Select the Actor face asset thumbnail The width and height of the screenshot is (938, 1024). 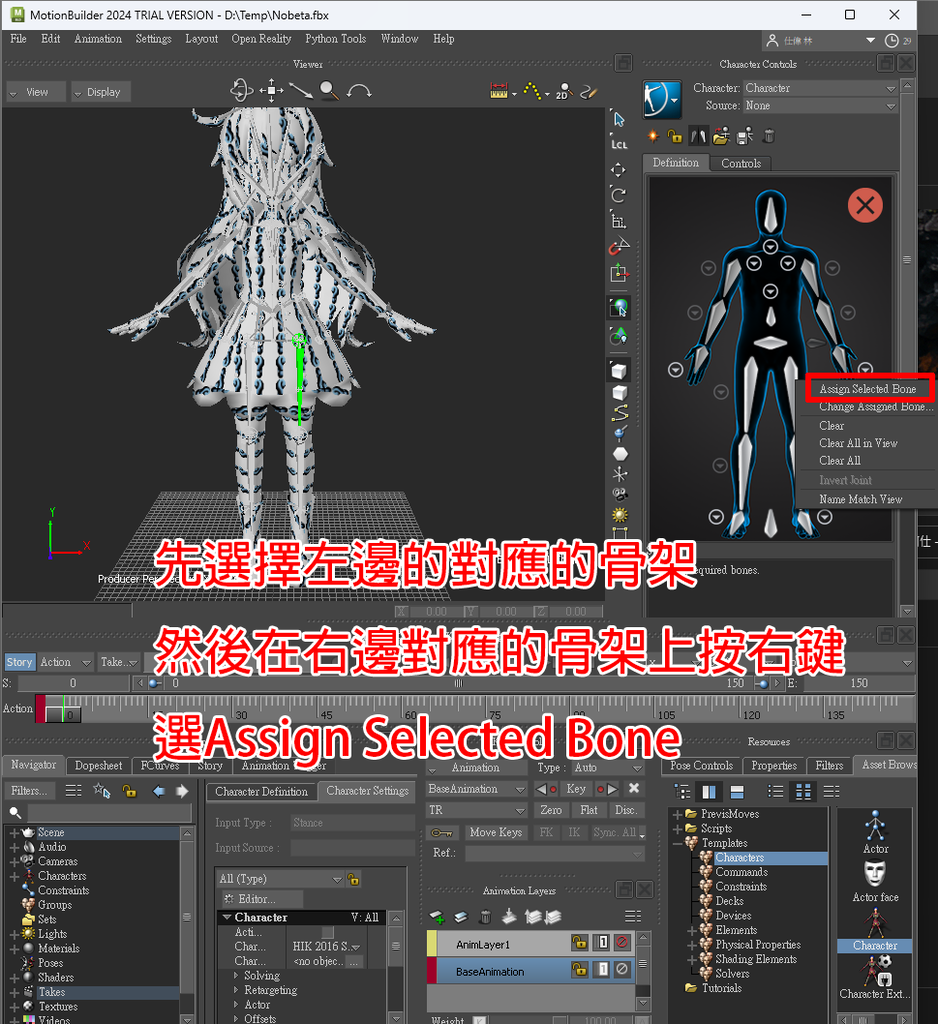pyautogui.click(x=875, y=881)
